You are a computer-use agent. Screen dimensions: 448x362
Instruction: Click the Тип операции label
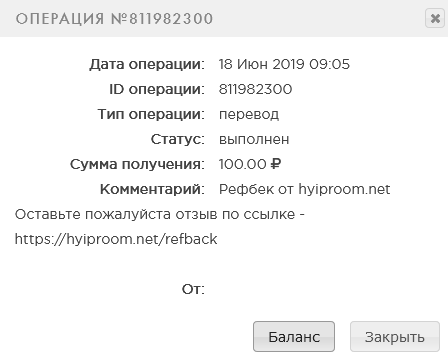pos(151,114)
